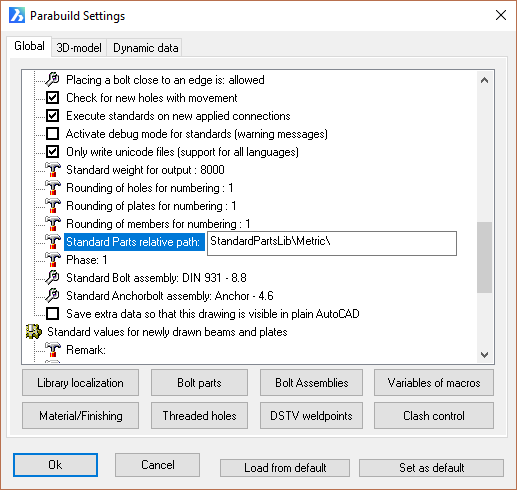Click the beams and plates group icon
Screen dimensions: 517x490
pos(34,332)
